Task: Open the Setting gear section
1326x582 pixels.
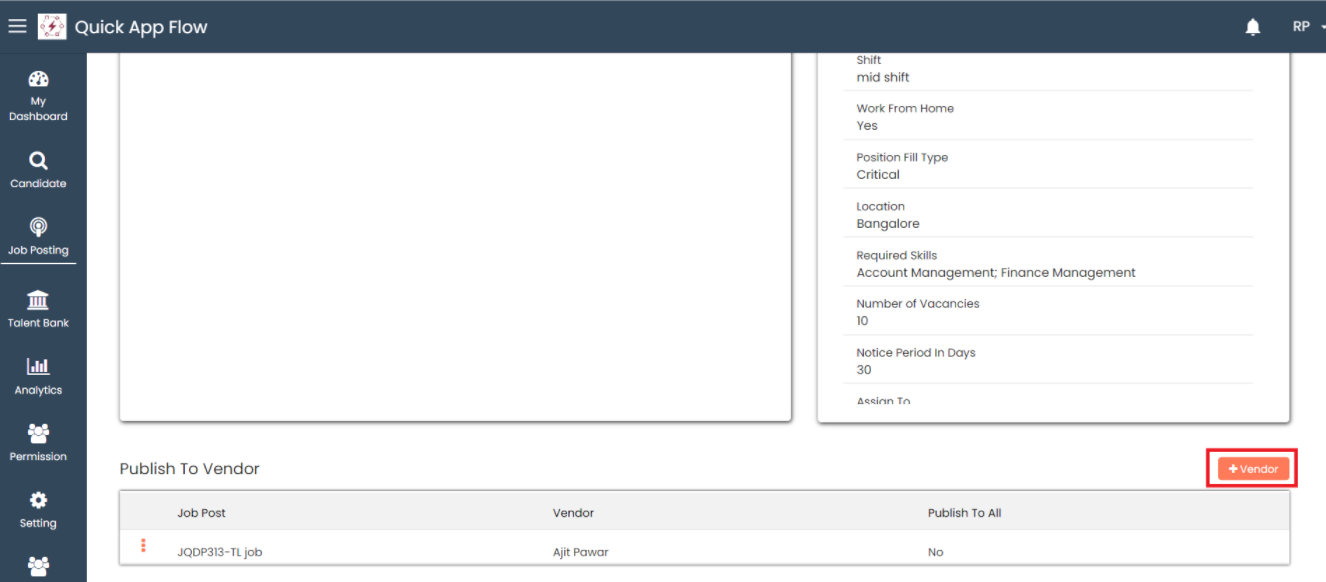Action: (x=38, y=509)
